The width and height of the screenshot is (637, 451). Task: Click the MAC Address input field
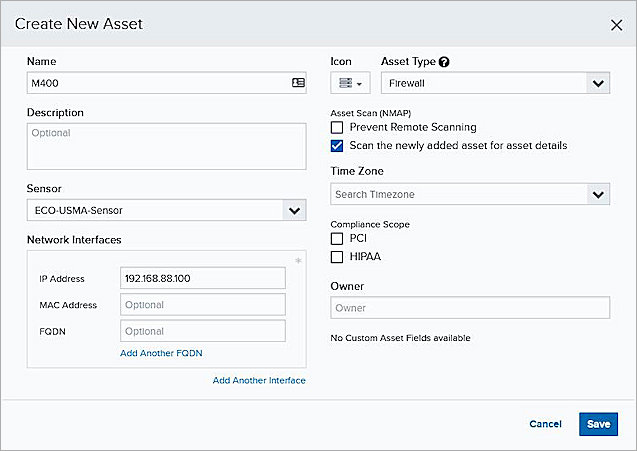pyautogui.click(x=202, y=305)
